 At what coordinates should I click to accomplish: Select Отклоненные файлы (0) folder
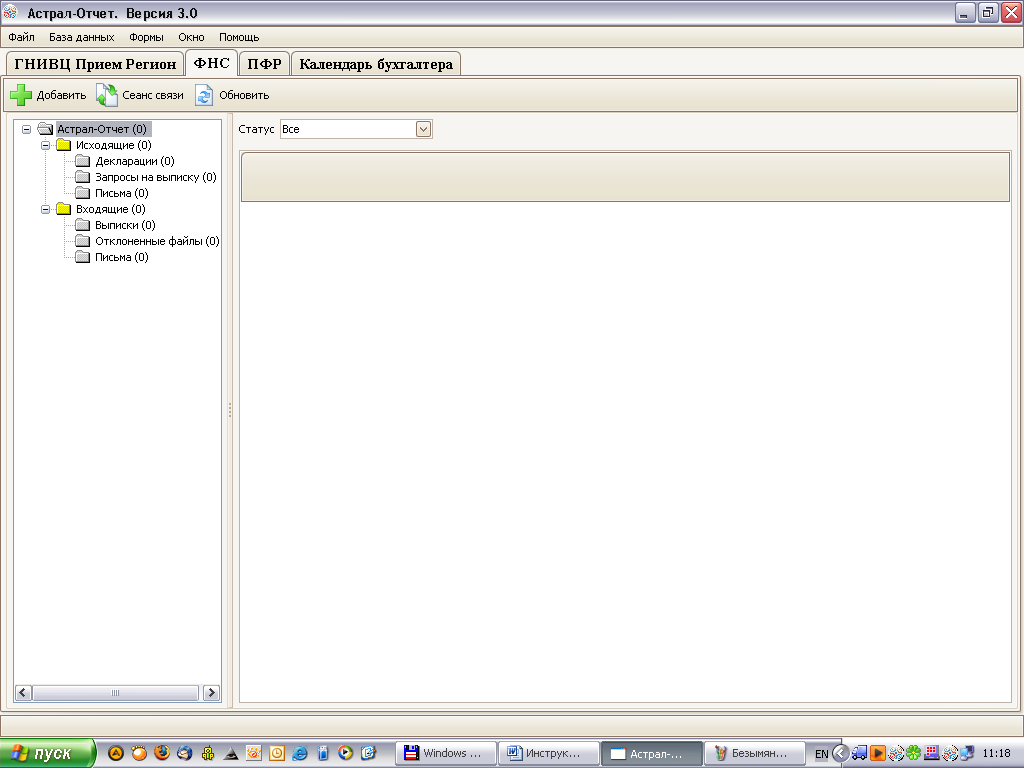(x=157, y=241)
